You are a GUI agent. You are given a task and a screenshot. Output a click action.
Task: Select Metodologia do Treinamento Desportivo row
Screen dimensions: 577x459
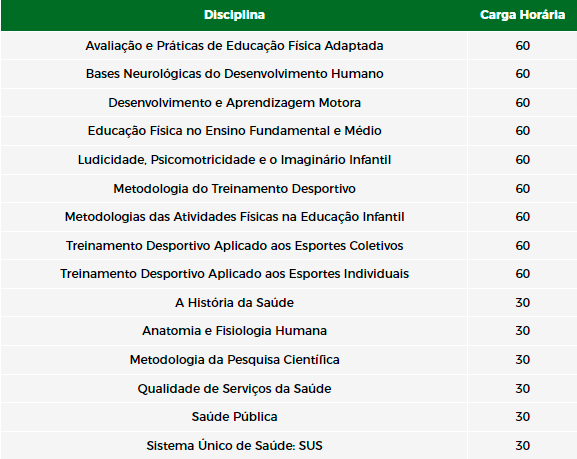(x=288, y=188)
